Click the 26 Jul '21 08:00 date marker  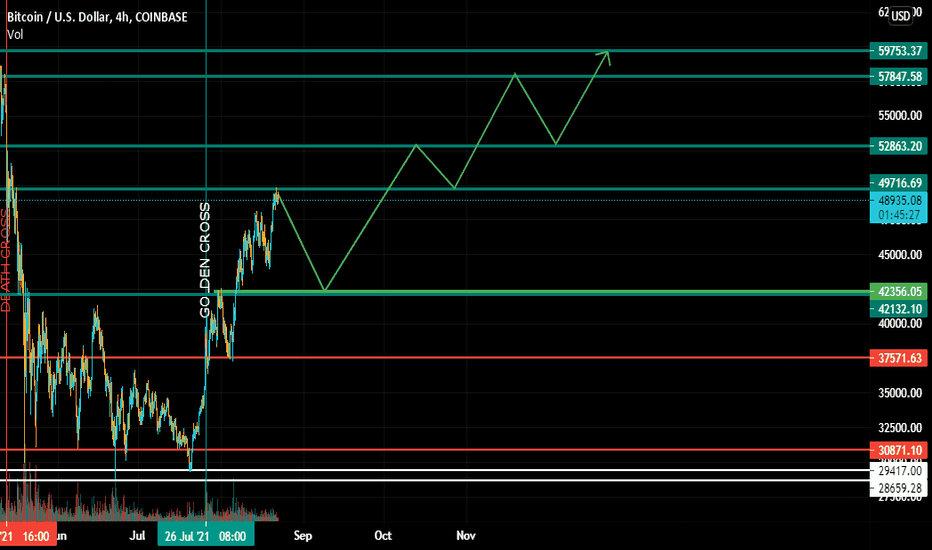click(x=206, y=536)
